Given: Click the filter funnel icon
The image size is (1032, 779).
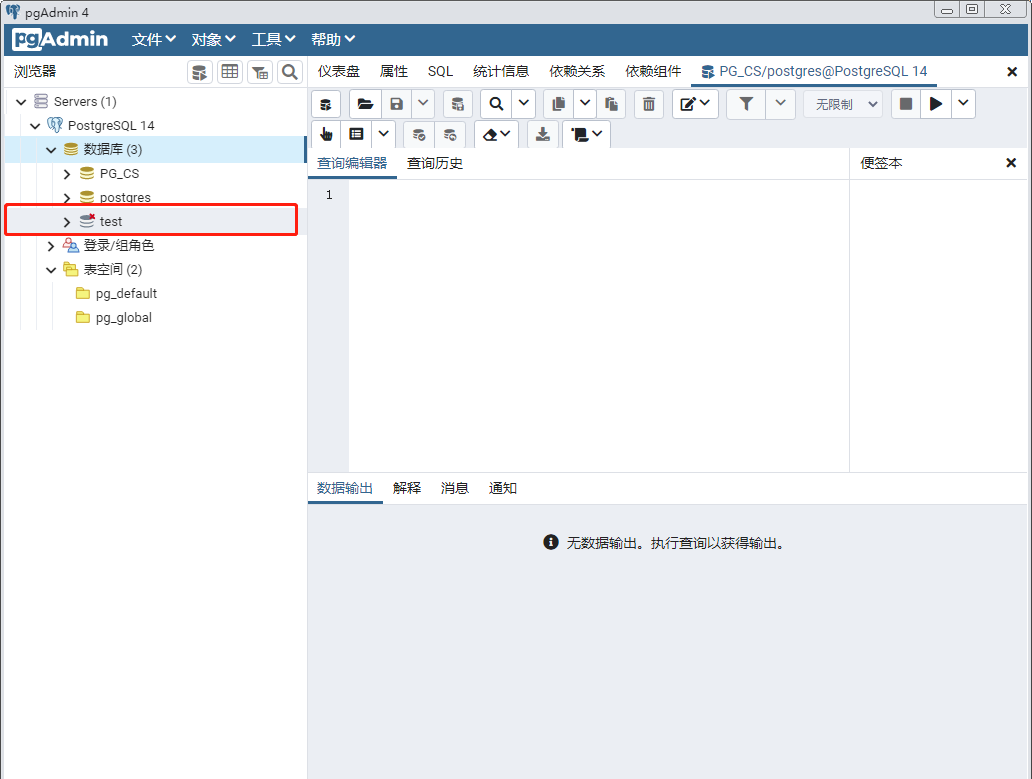Looking at the screenshot, I should 746,104.
